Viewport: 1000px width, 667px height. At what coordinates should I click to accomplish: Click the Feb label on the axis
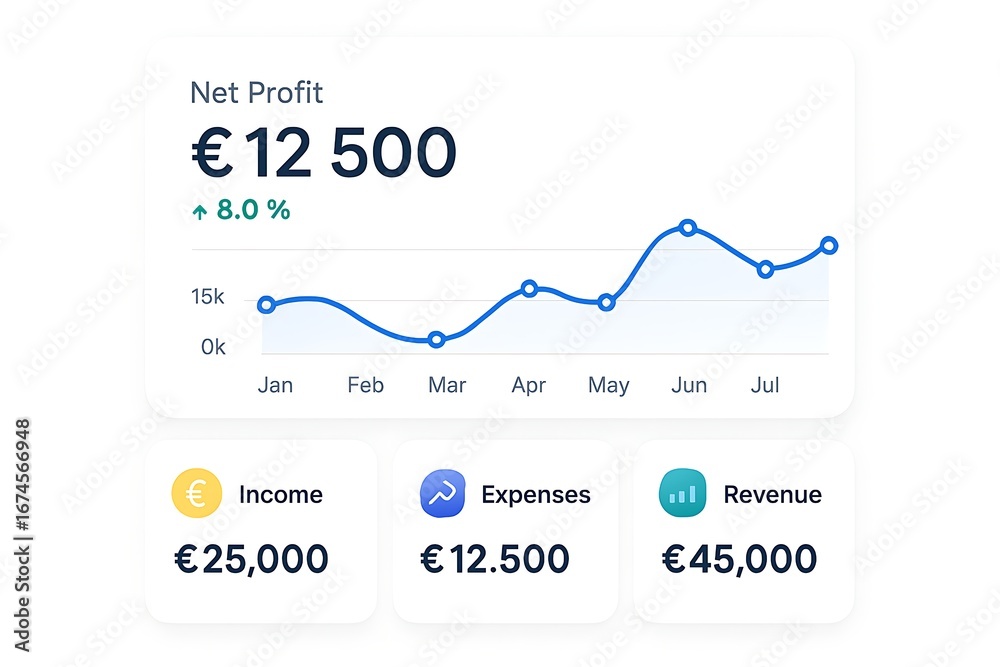[x=365, y=385]
